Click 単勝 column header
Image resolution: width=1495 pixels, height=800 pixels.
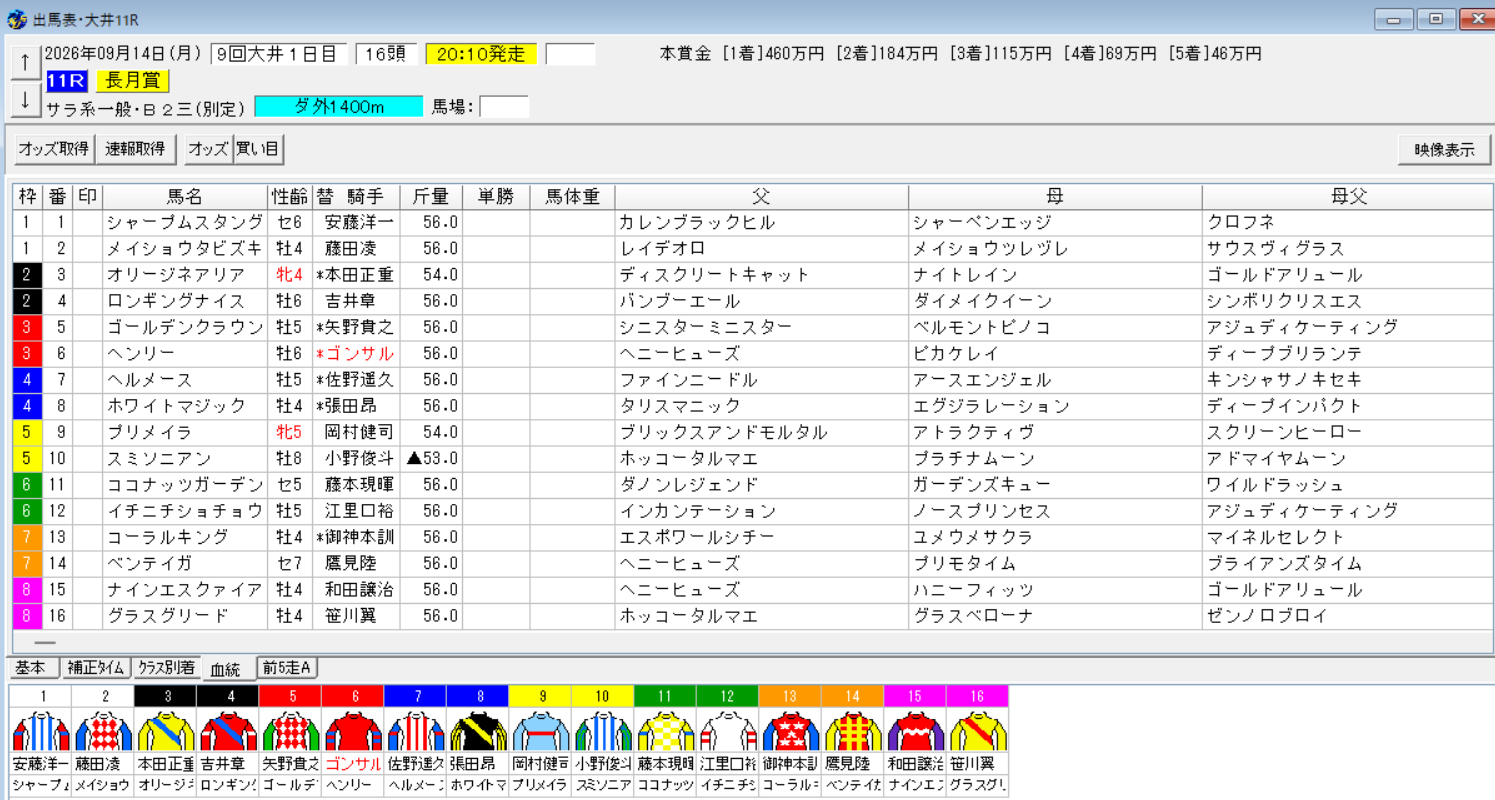[x=496, y=197]
